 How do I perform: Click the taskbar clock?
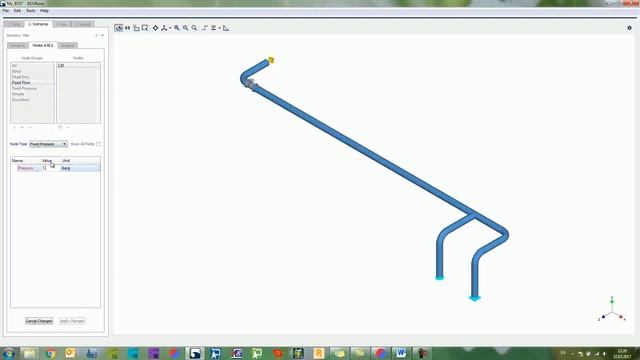tap(622, 353)
